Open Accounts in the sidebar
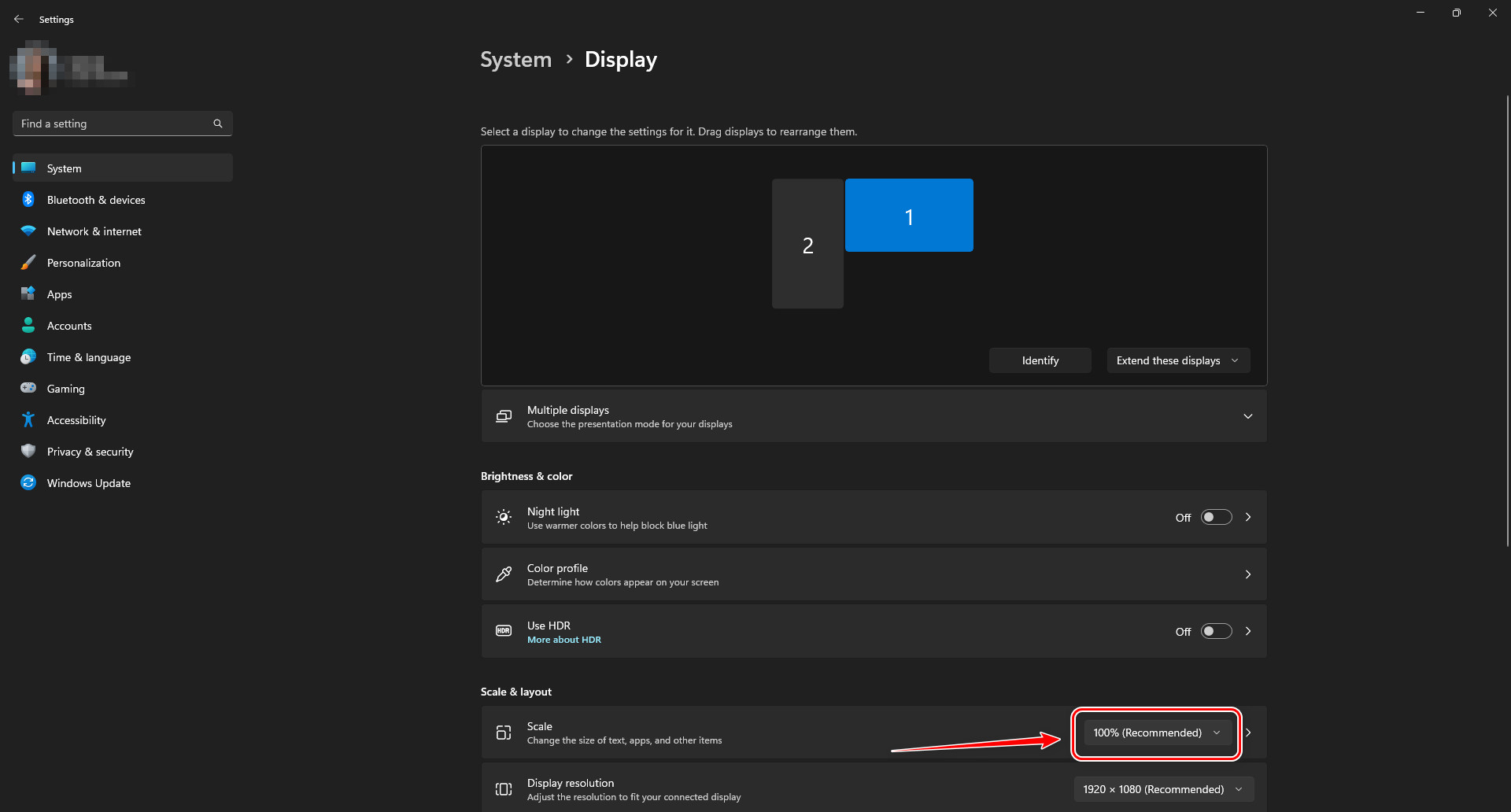 [69, 326]
